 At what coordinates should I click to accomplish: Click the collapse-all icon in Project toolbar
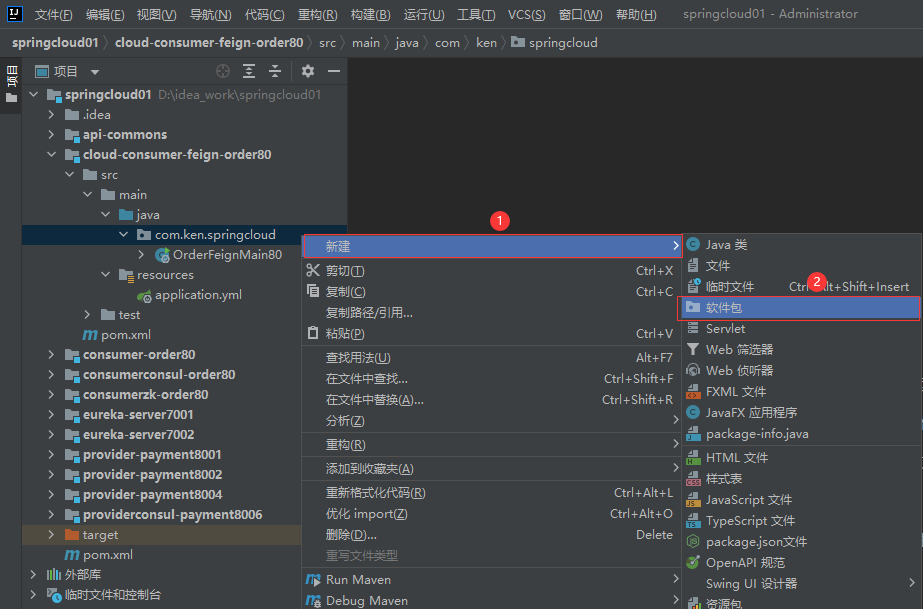[x=274, y=71]
